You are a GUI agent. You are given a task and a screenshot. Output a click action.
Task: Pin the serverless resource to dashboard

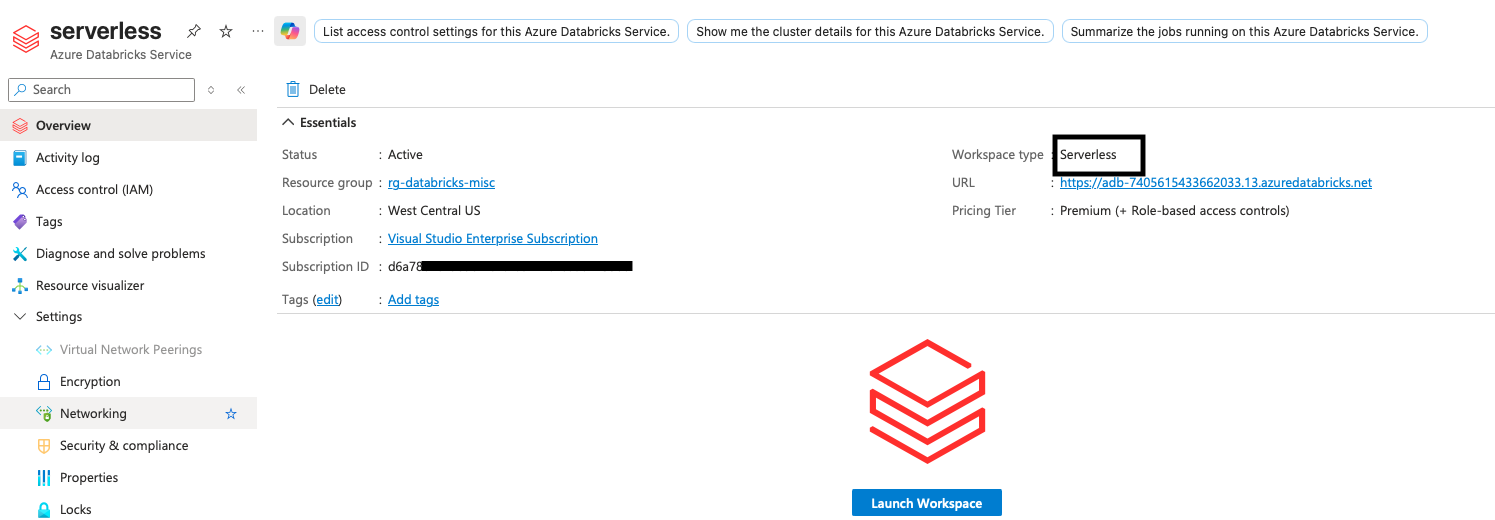pyautogui.click(x=195, y=31)
